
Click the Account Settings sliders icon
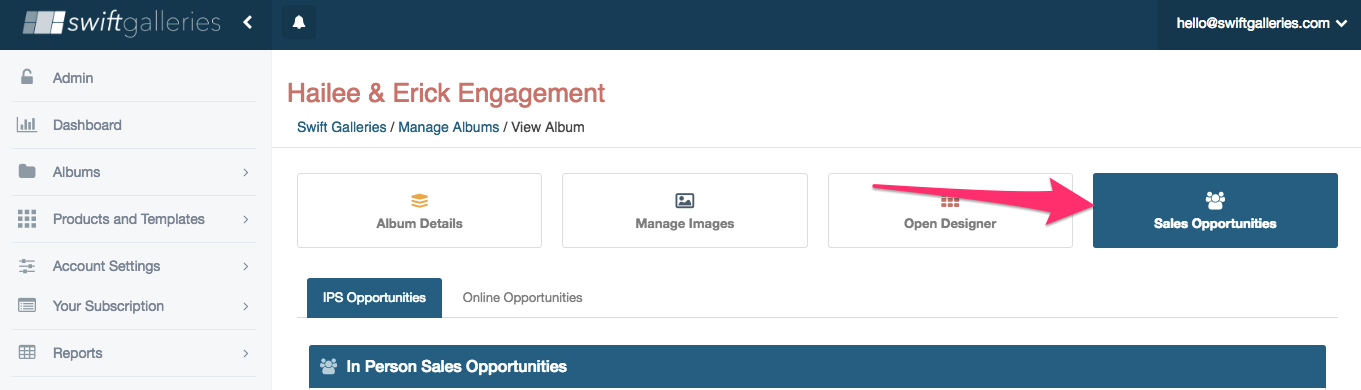click(x=27, y=266)
